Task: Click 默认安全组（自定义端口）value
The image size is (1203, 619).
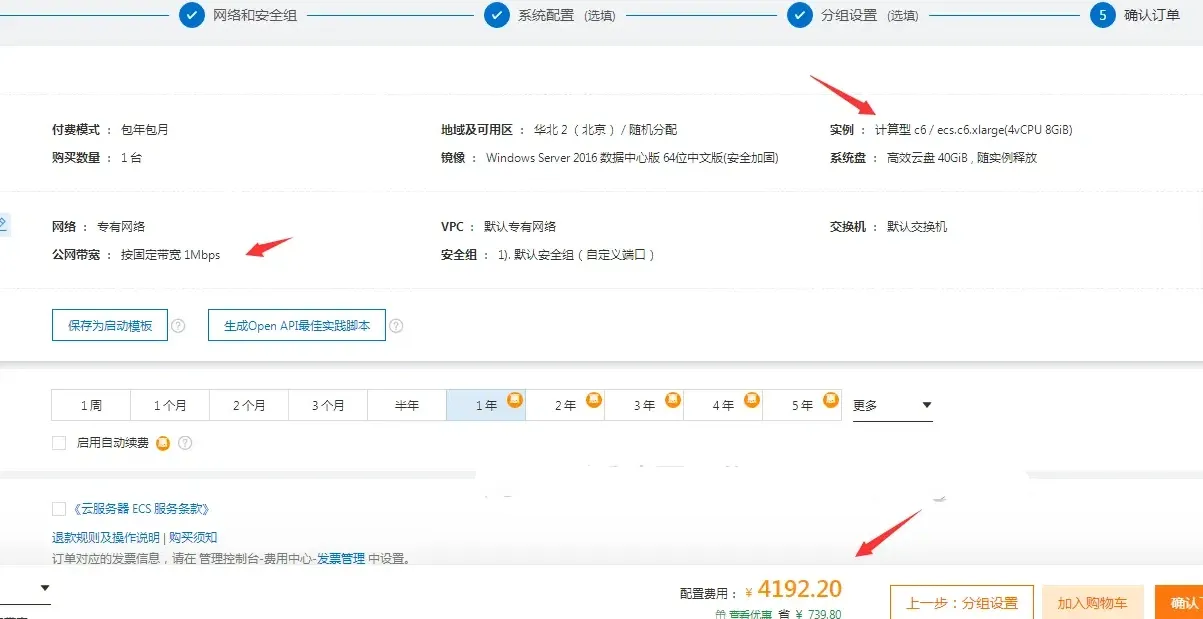Action: (576, 255)
